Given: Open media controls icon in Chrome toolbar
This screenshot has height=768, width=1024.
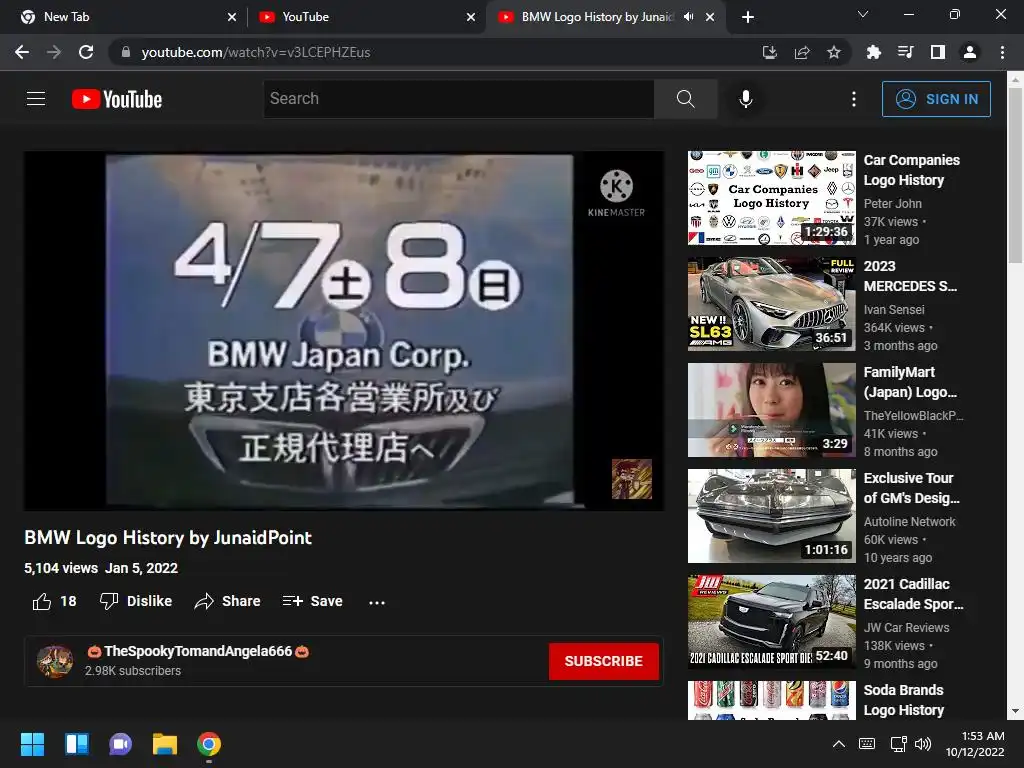Looking at the screenshot, I should pos(905,52).
